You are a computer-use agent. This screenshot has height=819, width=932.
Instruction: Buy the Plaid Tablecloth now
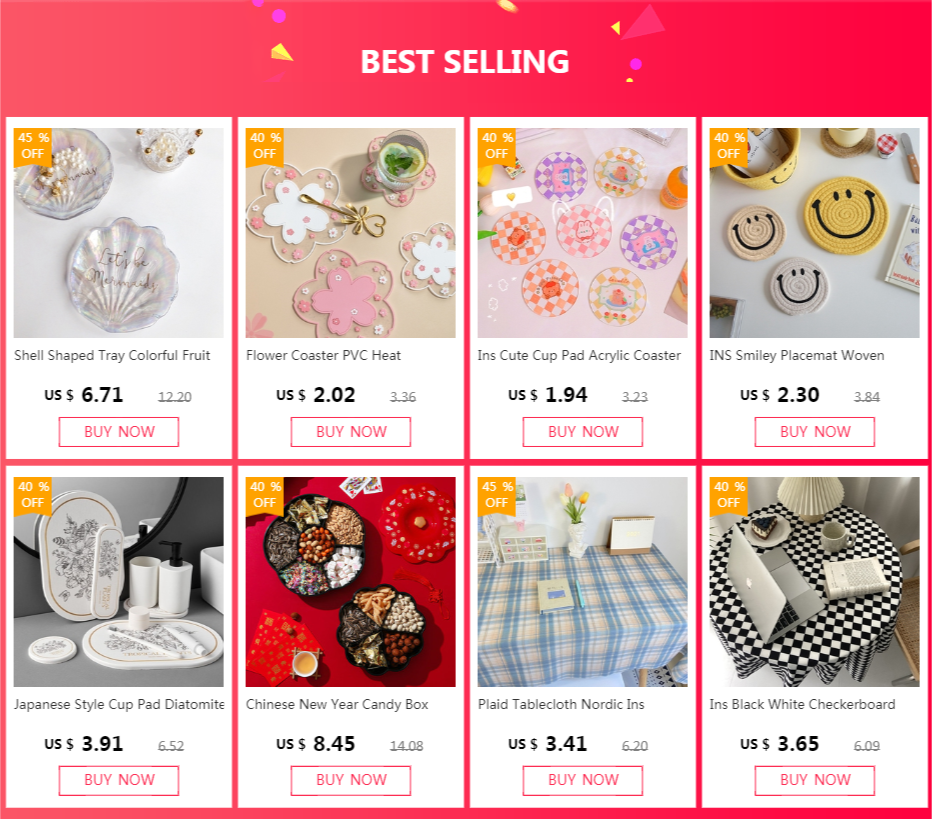pos(582,780)
